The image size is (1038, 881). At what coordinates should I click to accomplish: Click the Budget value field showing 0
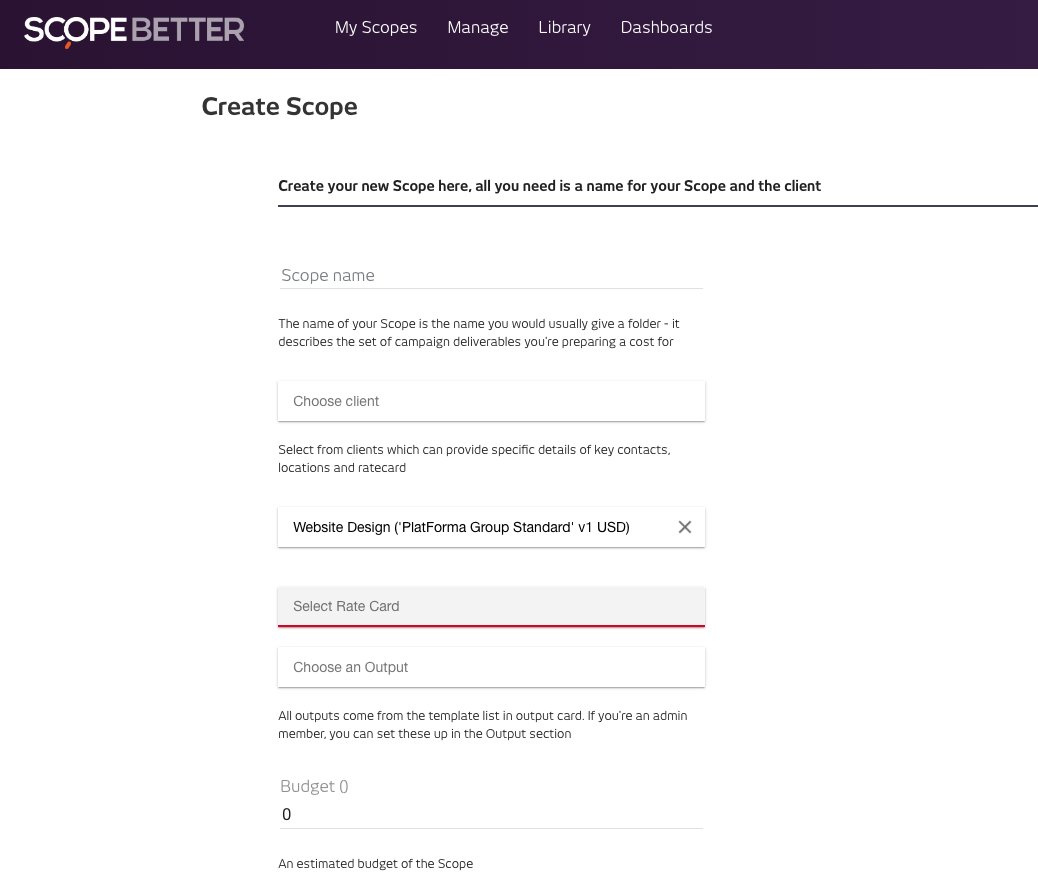click(491, 814)
